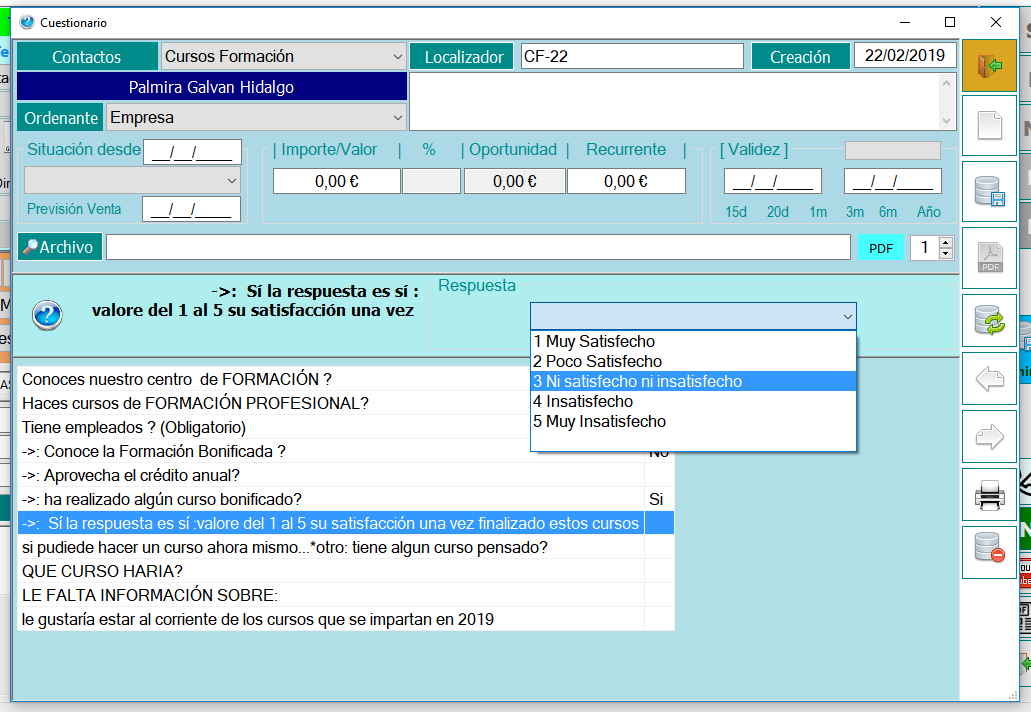This screenshot has width=1031, height=712.
Task: Click the PDF document icon in right toolbar
Action: (989, 258)
